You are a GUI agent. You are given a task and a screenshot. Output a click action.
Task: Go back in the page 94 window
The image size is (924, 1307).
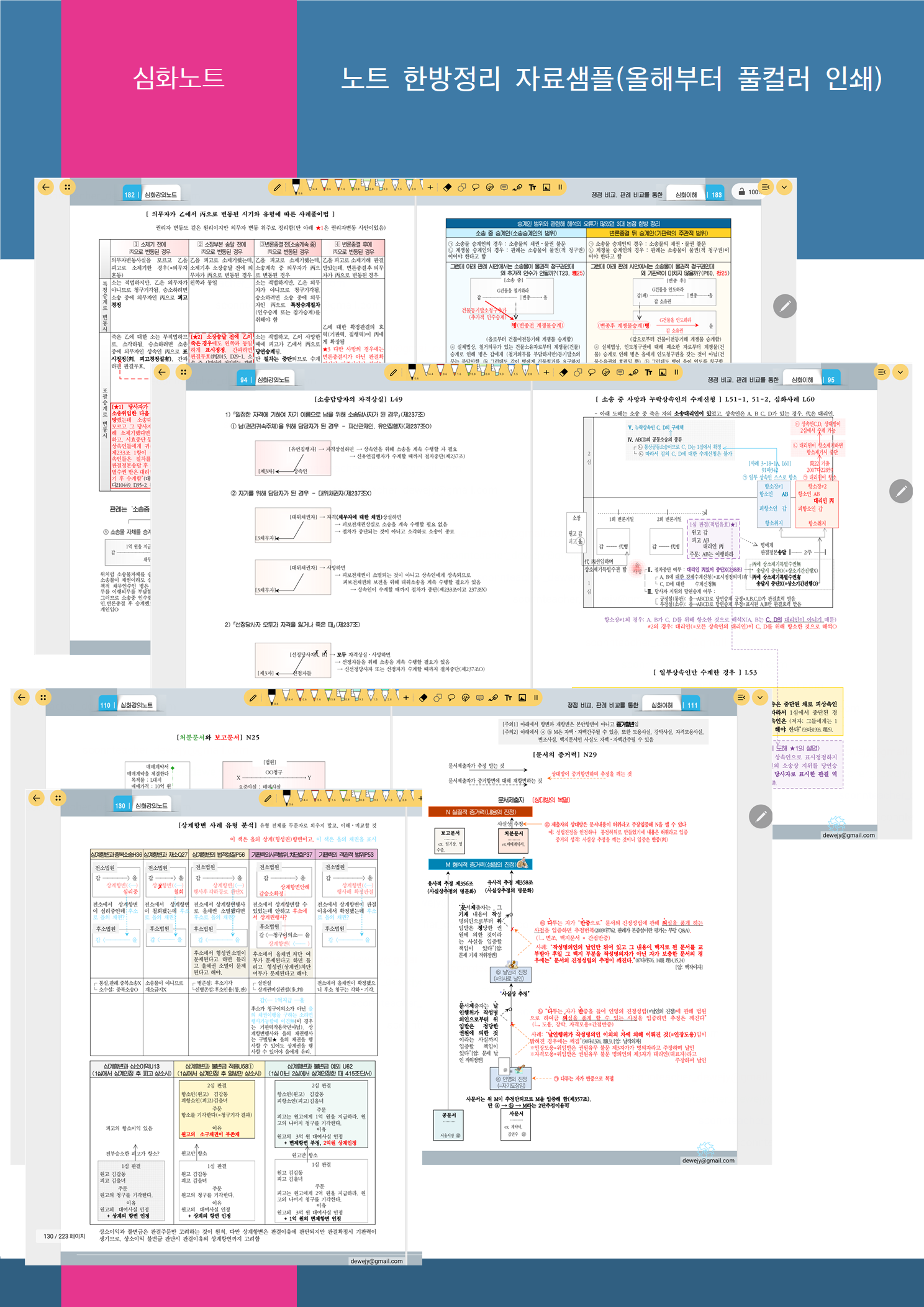(x=161, y=372)
